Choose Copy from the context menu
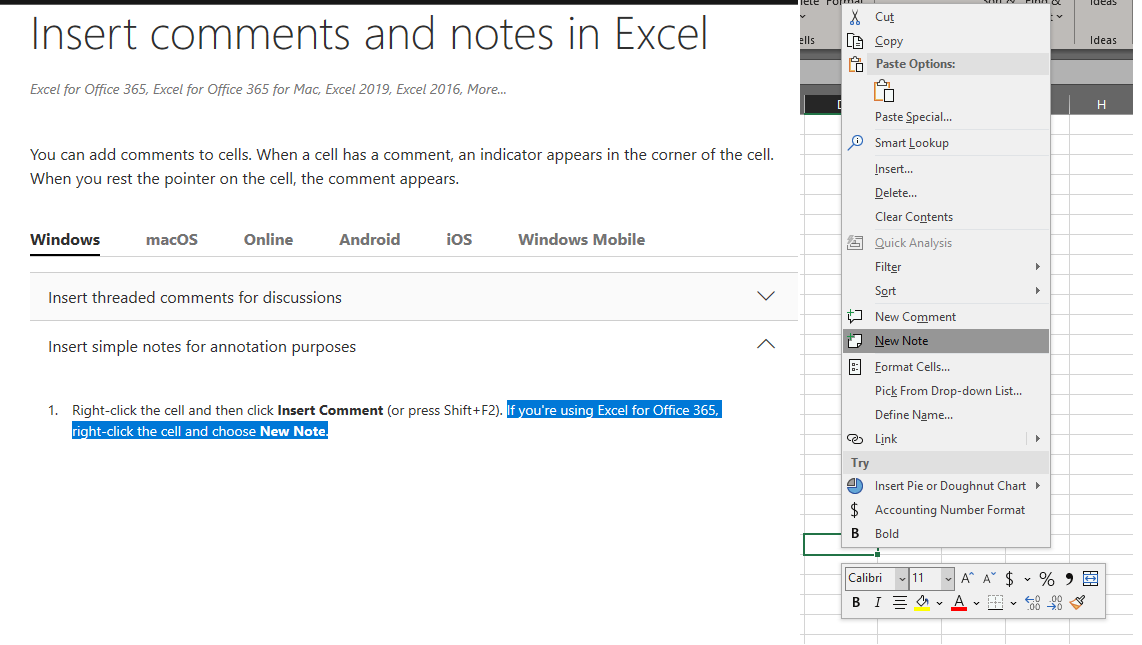Viewport: 1142px width, 645px height. click(945, 41)
